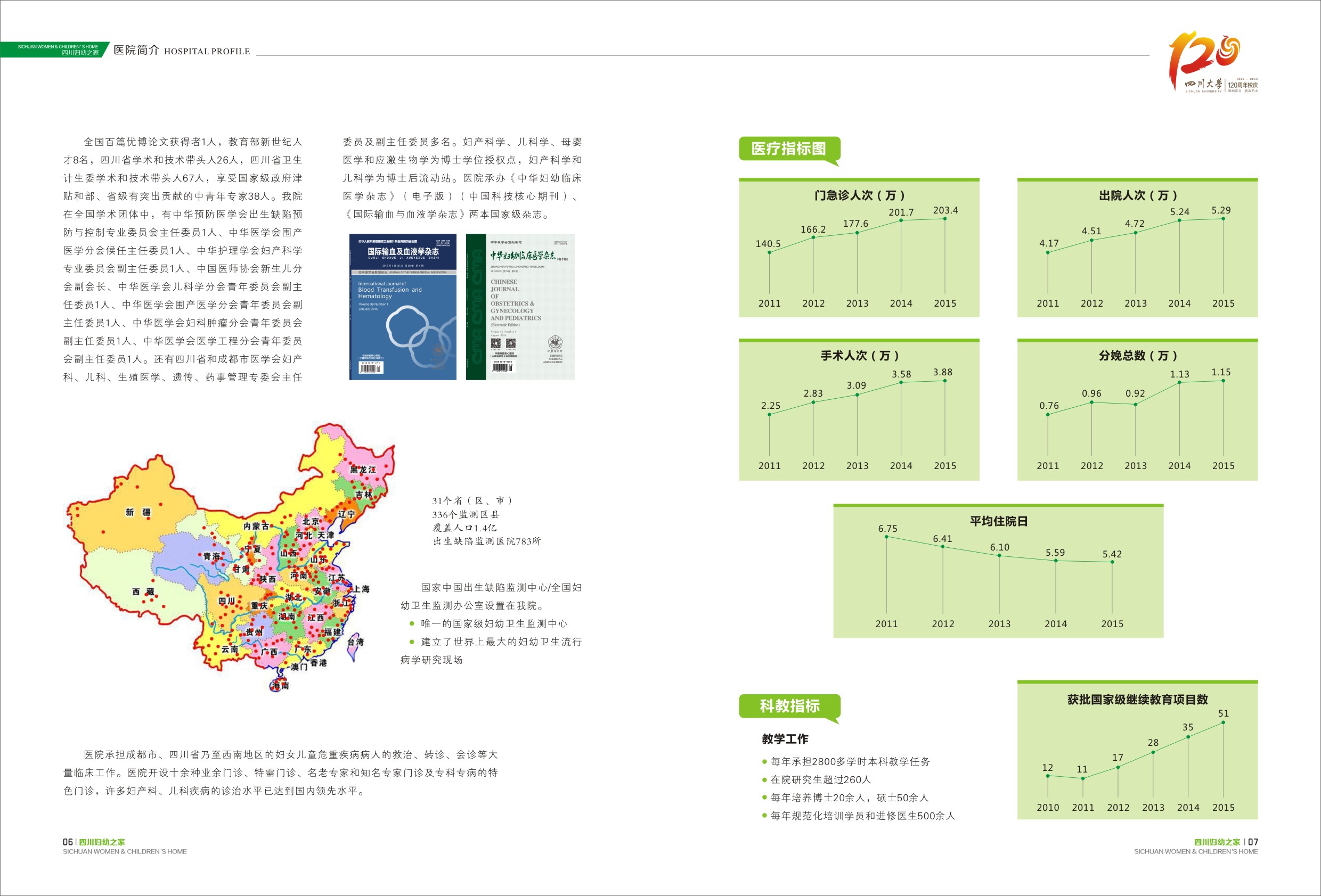The height and width of the screenshot is (896, 1321).
Task: Click the 4.51 data value
Action: [x=1091, y=231]
